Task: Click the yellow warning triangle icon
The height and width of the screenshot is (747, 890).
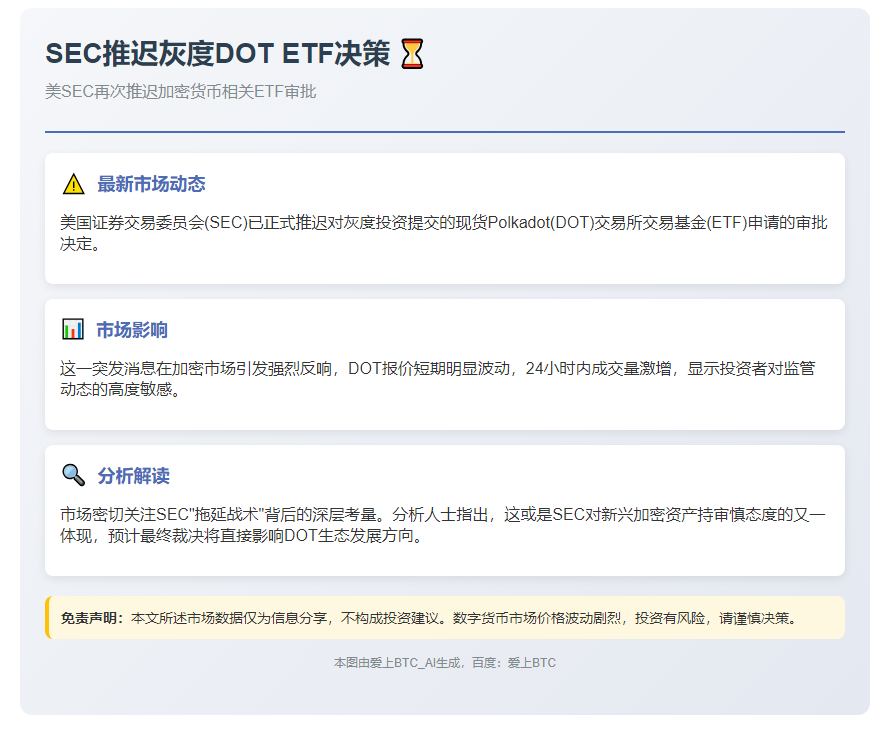Action: tap(73, 184)
